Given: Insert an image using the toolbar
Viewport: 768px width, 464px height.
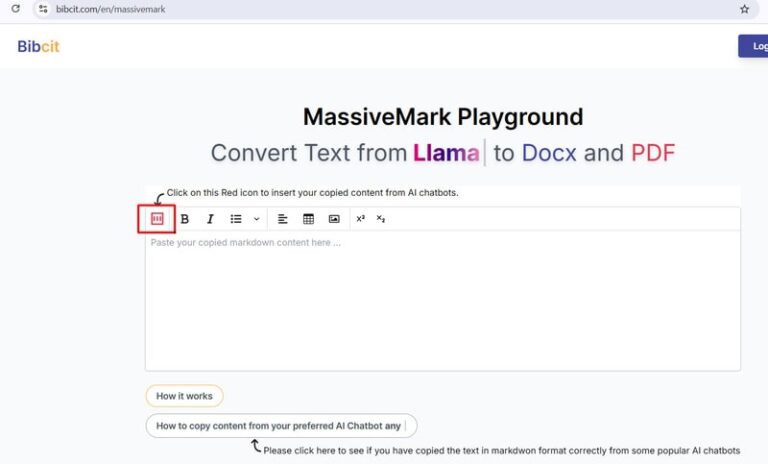Looking at the screenshot, I should click(334, 219).
